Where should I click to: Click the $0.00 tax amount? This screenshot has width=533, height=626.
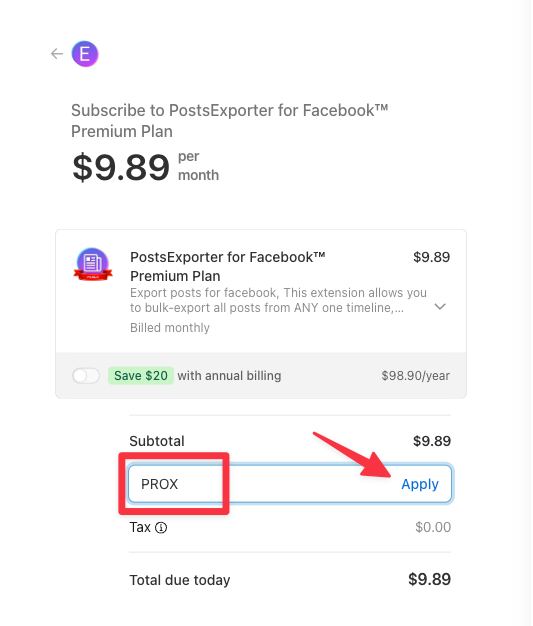pos(433,527)
